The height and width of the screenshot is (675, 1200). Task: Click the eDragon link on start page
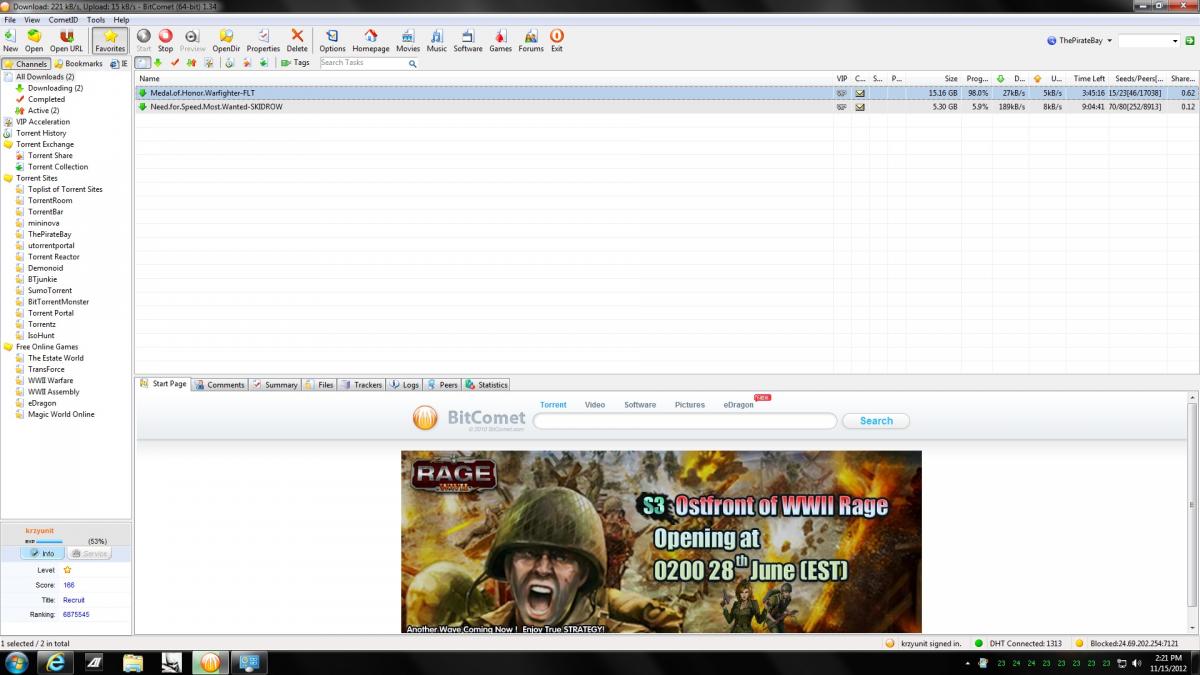pos(738,405)
